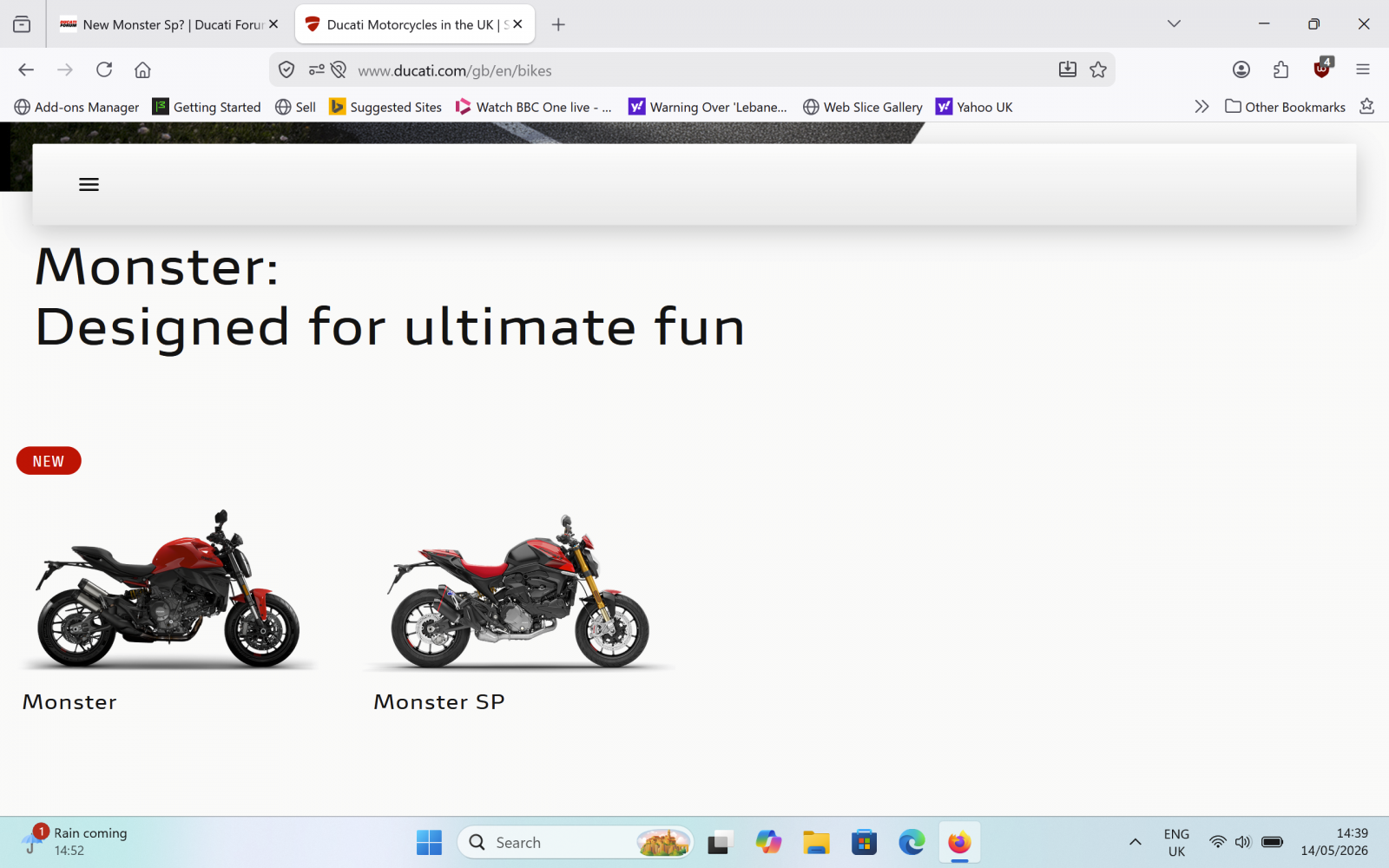The width and height of the screenshot is (1389, 868).
Task: Open the Firefox account menu
Action: tap(1241, 69)
